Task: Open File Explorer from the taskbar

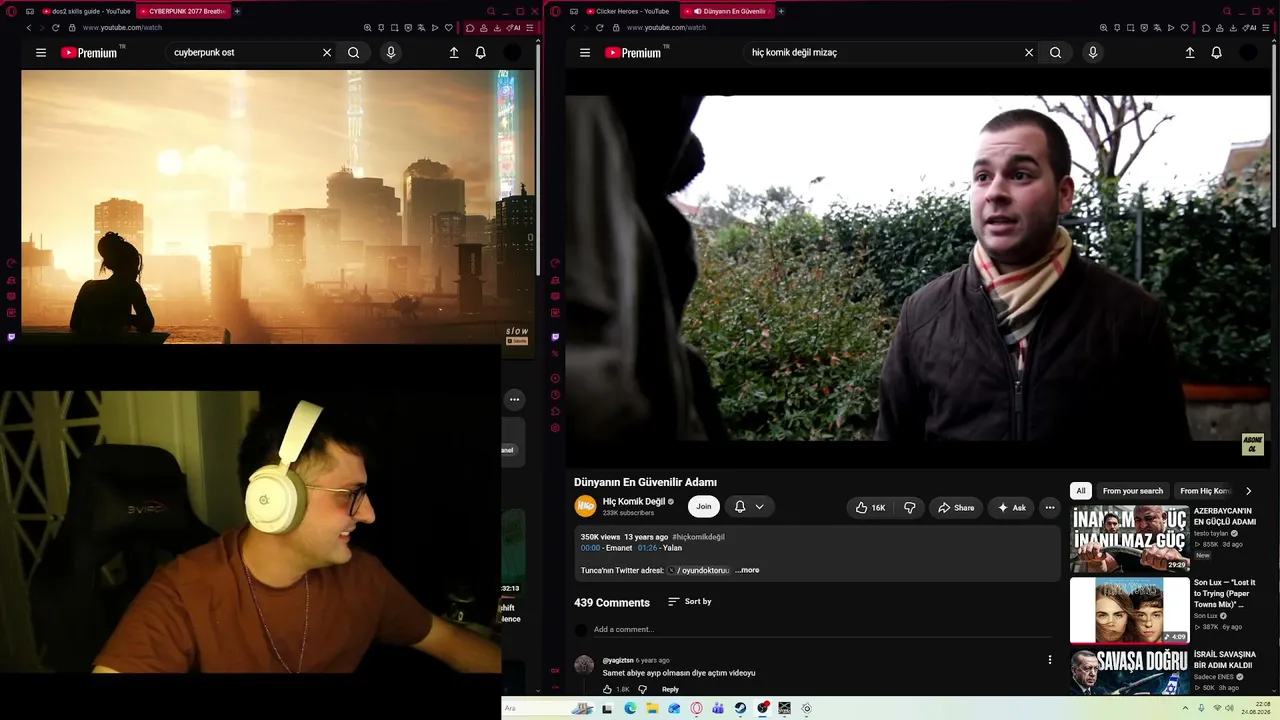Action: pyautogui.click(x=652, y=708)
